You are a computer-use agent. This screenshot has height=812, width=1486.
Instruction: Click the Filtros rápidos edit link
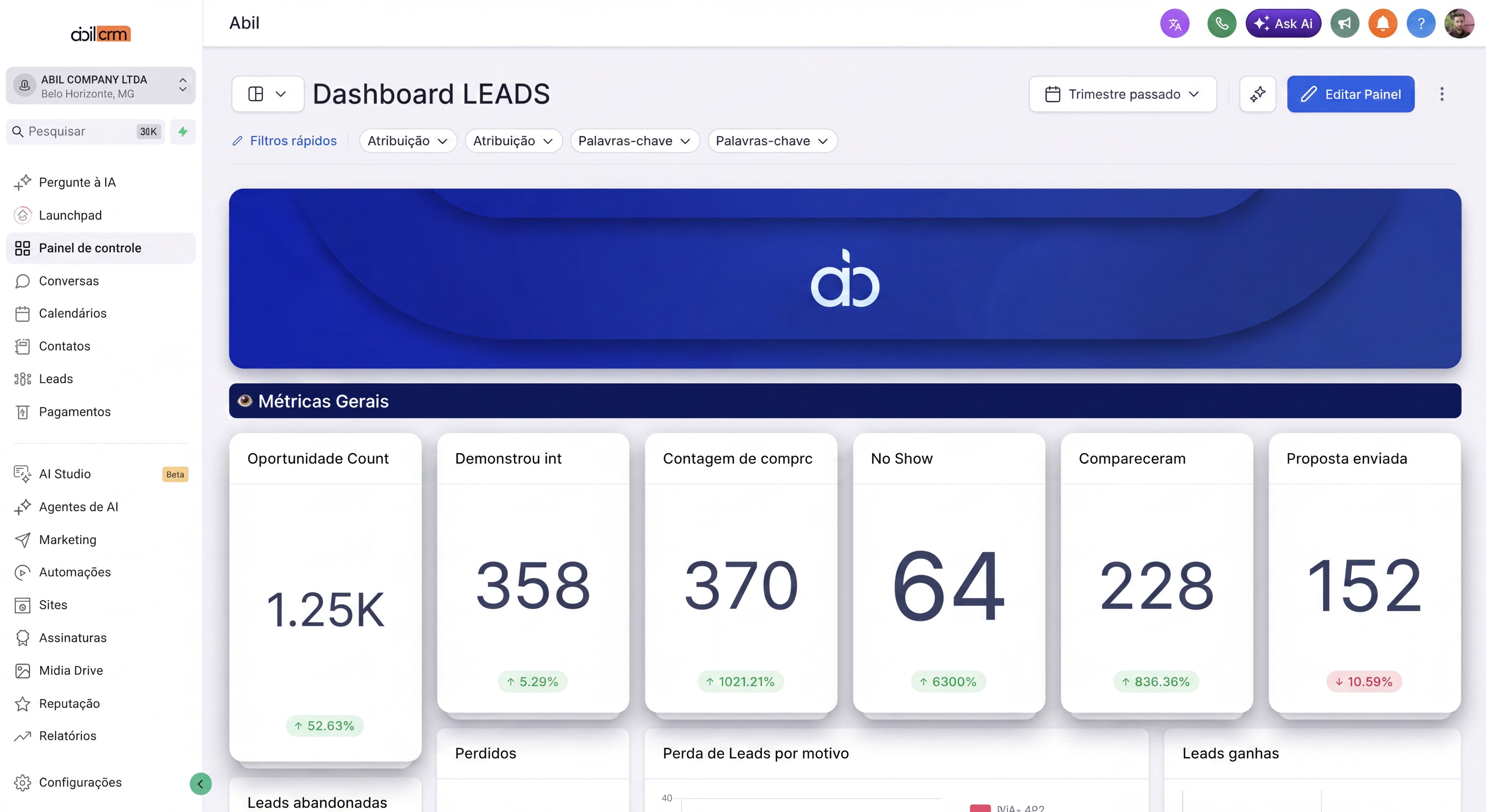click(285, 141)
